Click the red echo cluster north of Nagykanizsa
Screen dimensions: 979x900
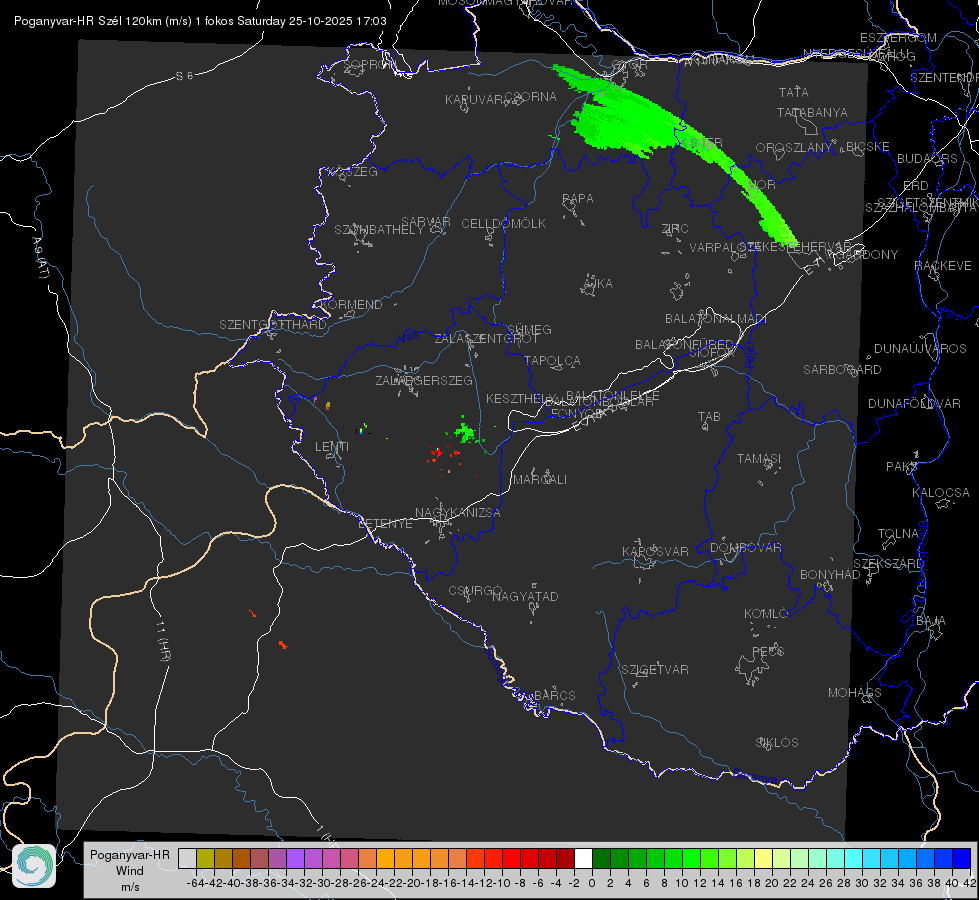pyautogui.click(x=445, y=456)
